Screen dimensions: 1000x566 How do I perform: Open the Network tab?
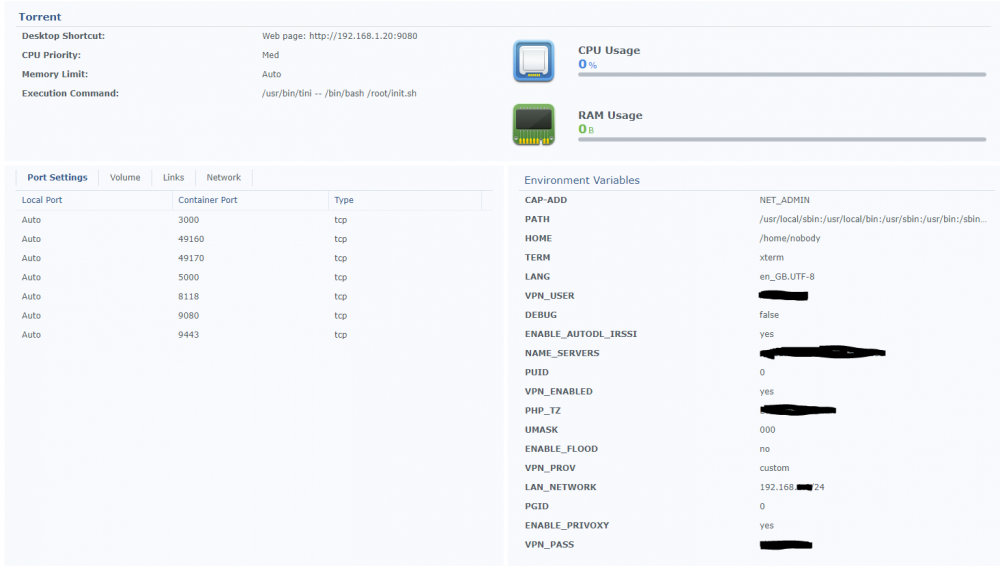pyautogui.click(x=224, y=177)
